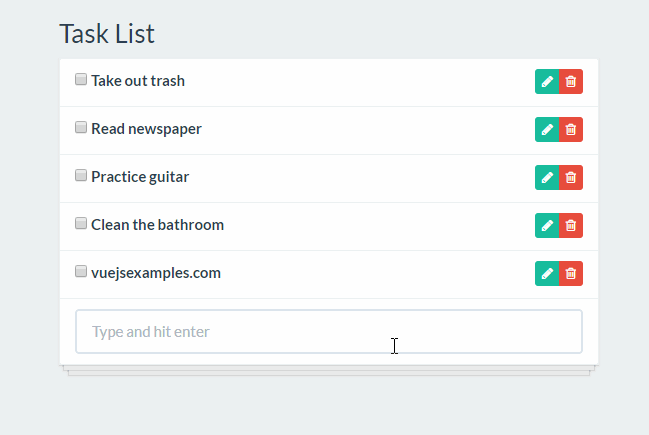Tick the 'Practice guitar' checkbox

pos(81,175)
